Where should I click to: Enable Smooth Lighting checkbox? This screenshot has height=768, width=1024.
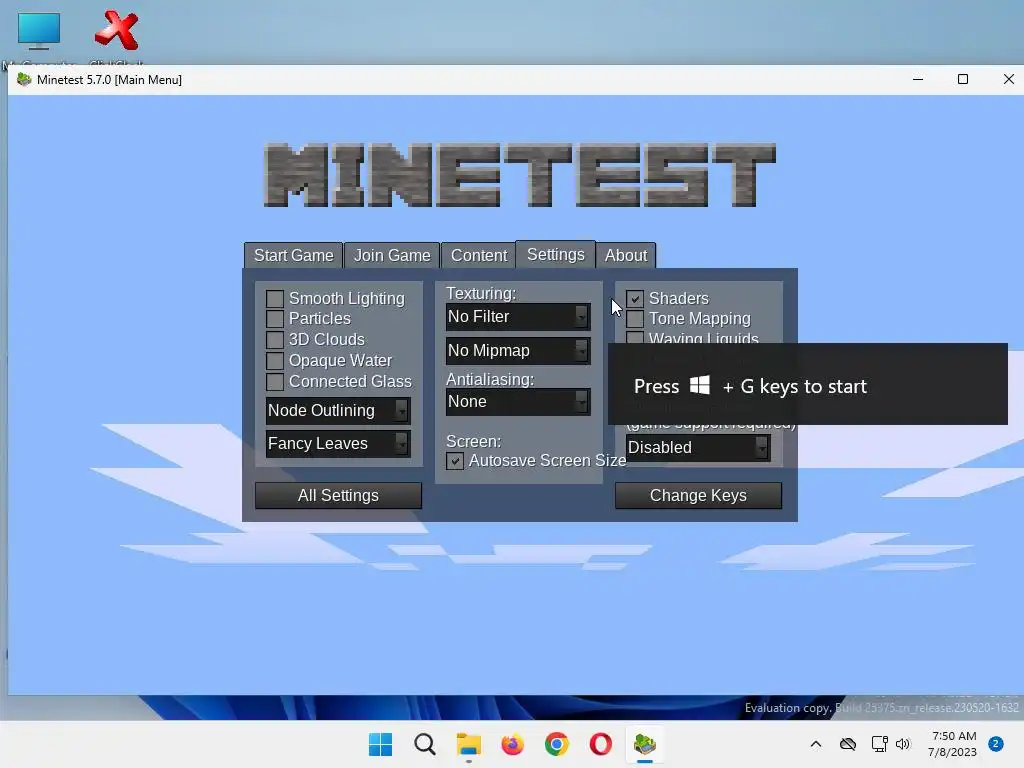click(x=275, y=298)
